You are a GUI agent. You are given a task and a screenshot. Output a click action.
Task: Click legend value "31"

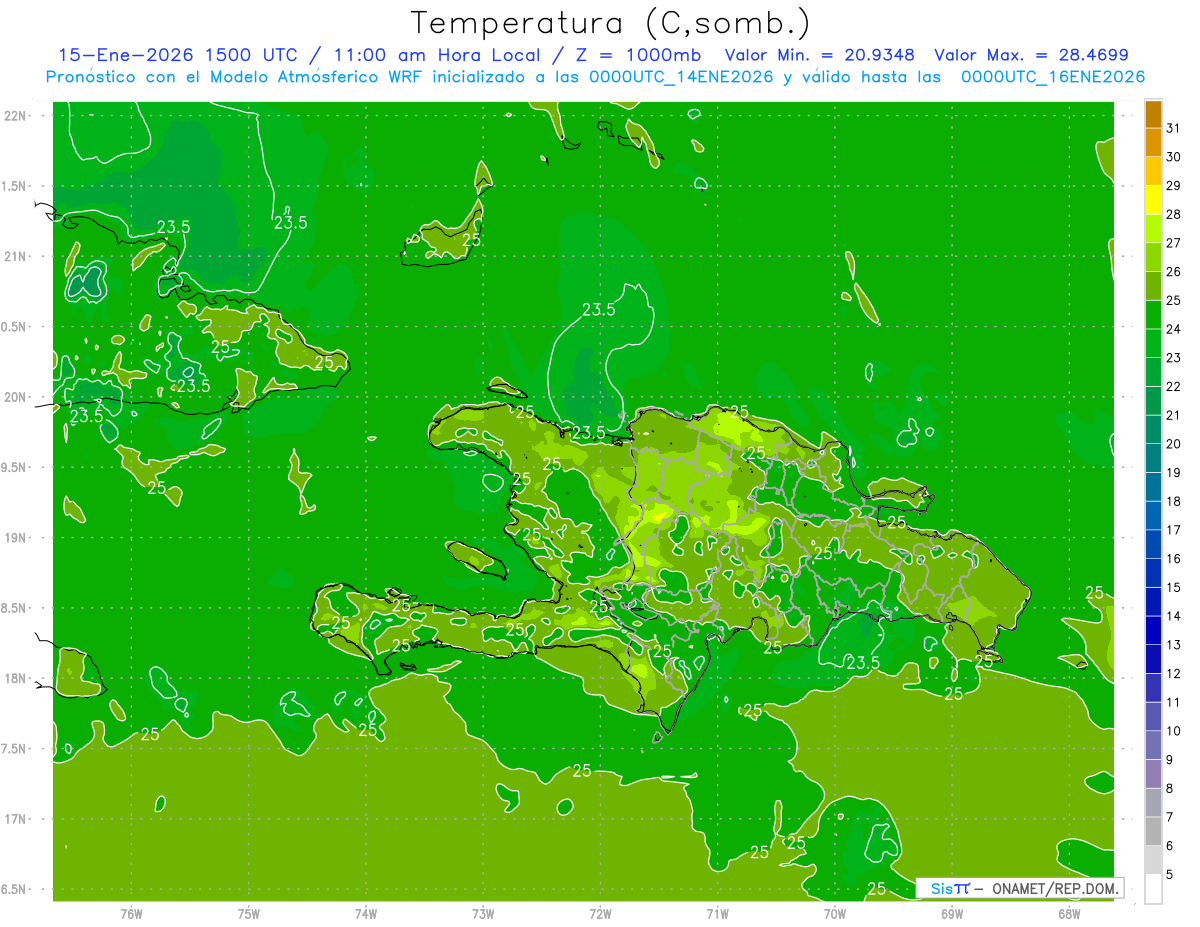point(1174,128)
